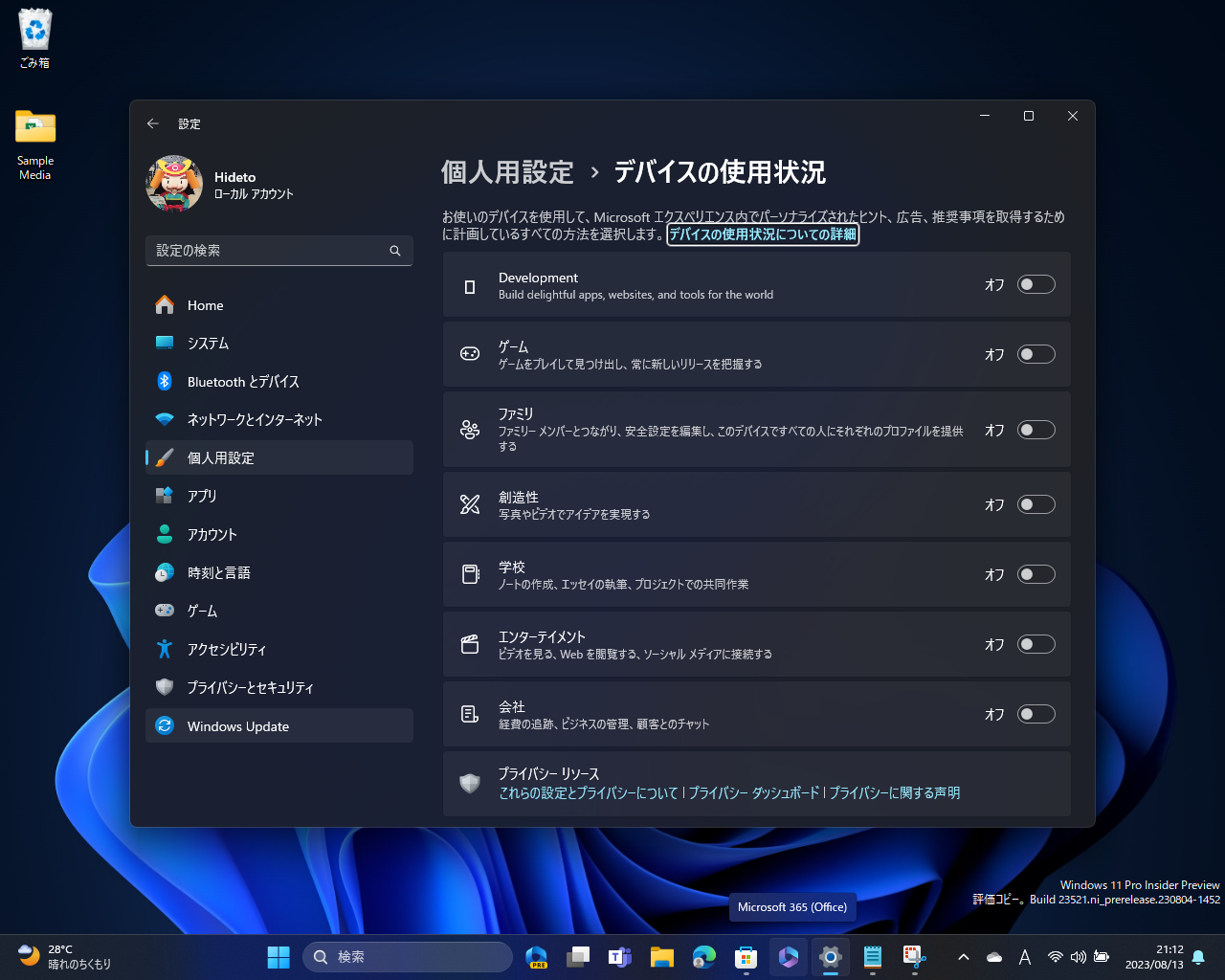Launch Edge Dev browser with PRE badge
This screenshot has height=980, width=1225.
pos(536,956)
